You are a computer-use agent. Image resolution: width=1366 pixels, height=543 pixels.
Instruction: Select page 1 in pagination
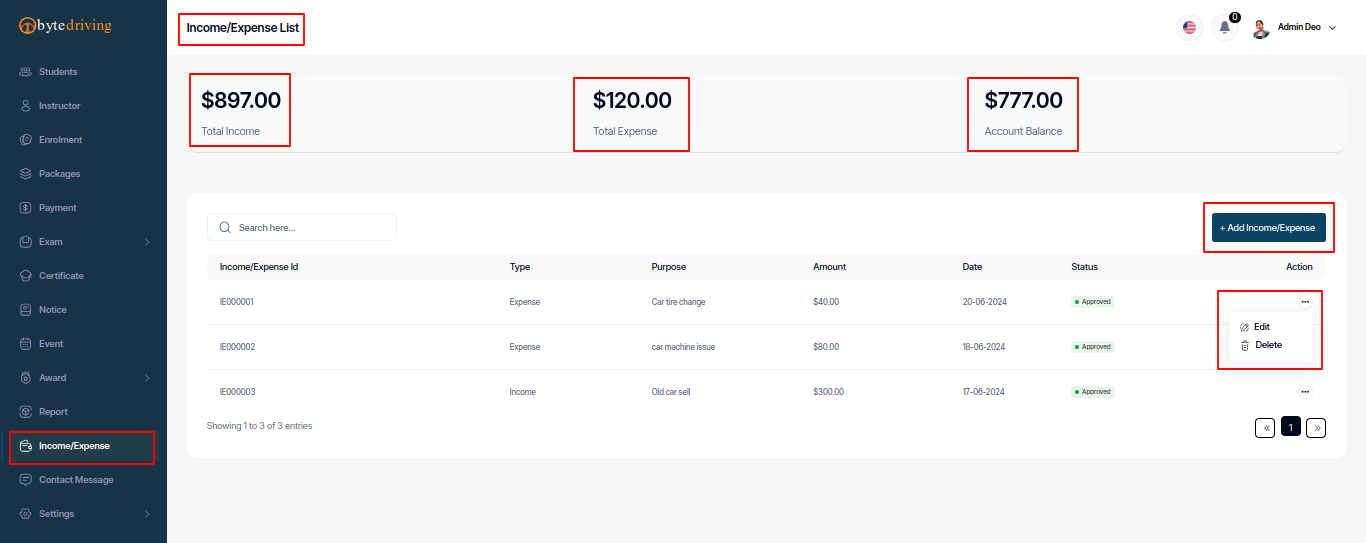(x=1291, y=427)
